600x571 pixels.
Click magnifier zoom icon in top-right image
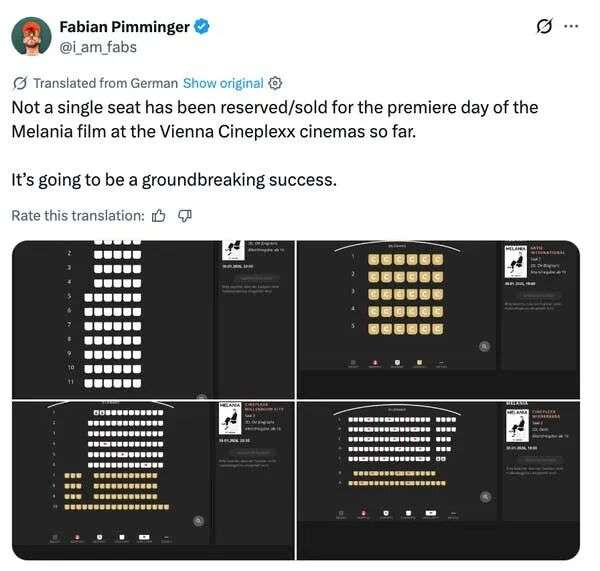(x=485, y=345)
